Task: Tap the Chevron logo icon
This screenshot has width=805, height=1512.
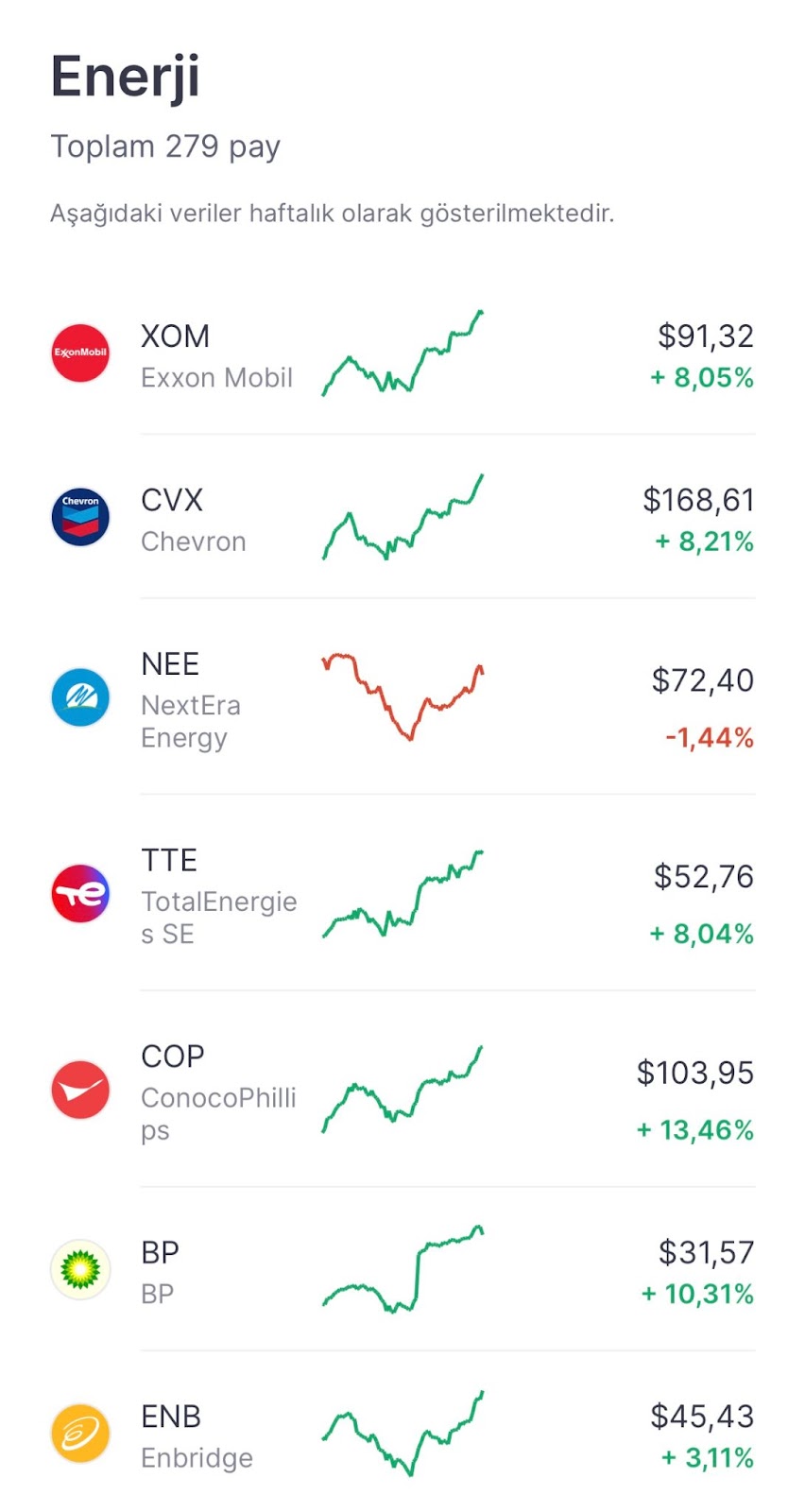Action: (x=80, y=517)
